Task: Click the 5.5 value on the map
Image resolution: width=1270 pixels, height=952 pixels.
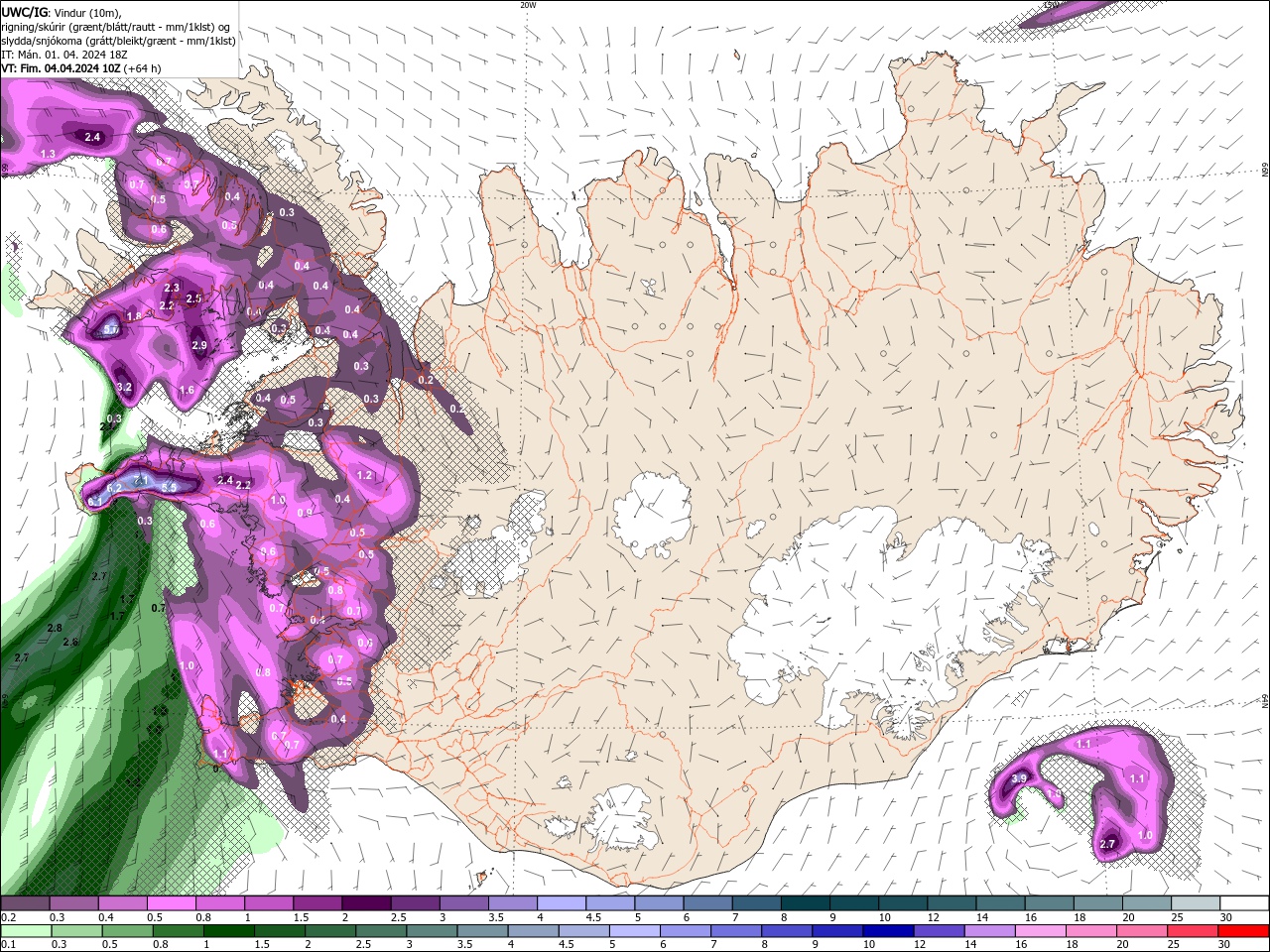Action: pos(169,487)
